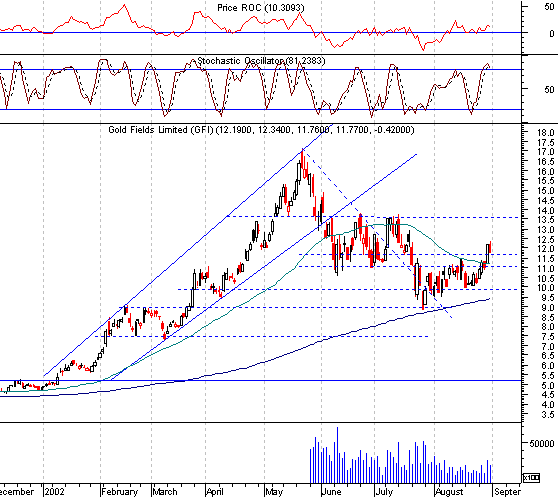This screenshot has height=497, width=558.
Task: Click the tallest blue volume bar
Action: coord(337,455)
